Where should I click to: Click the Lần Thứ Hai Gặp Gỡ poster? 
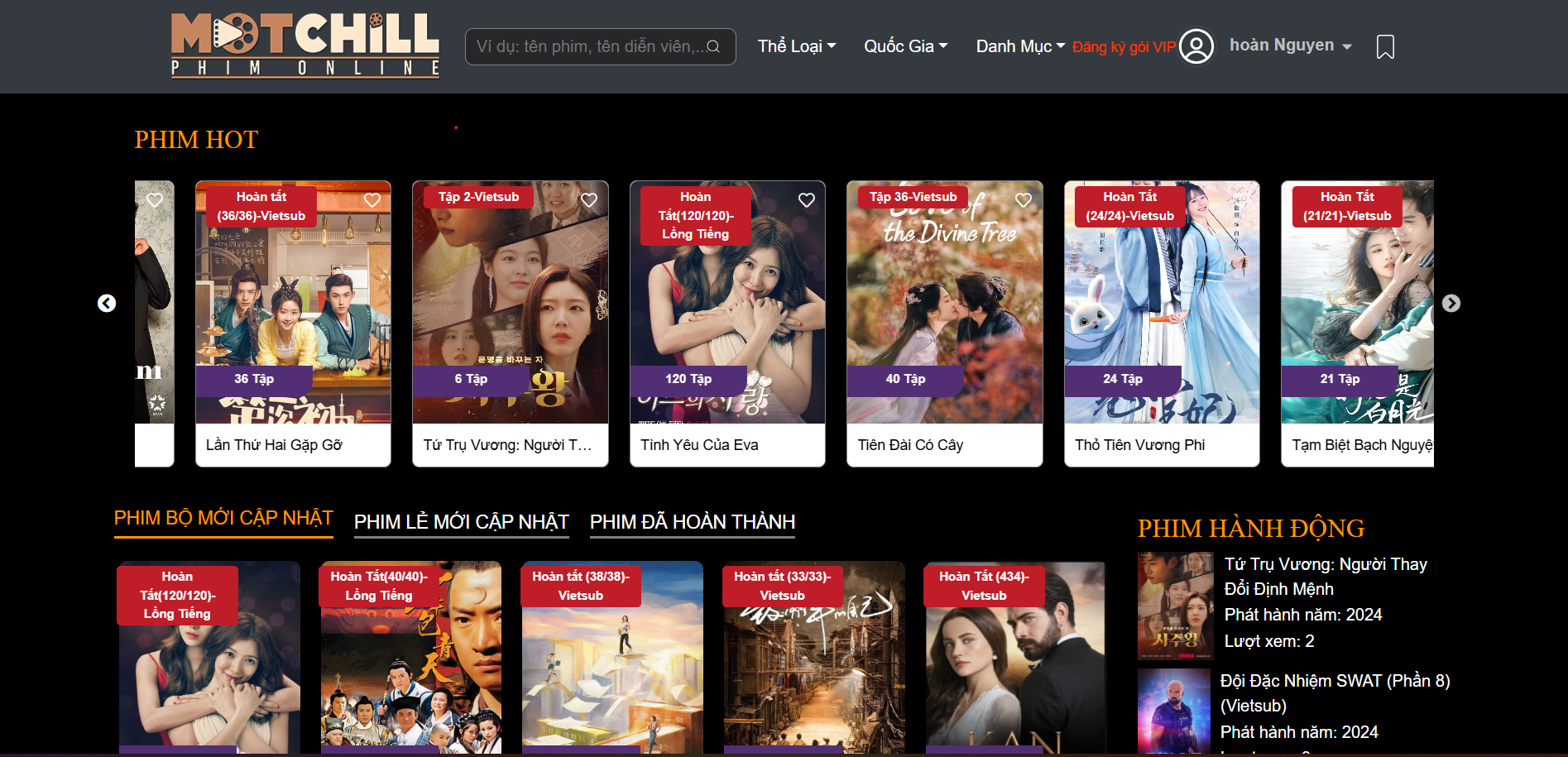(293, 302)
